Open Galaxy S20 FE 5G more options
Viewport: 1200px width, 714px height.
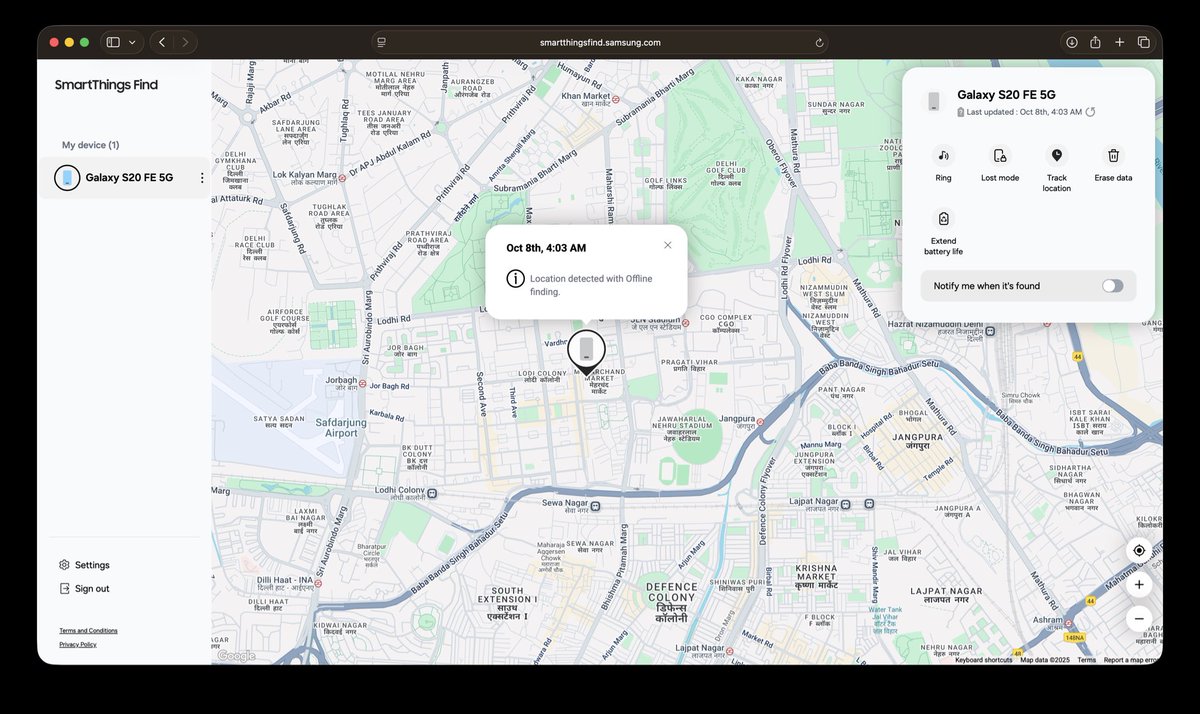coord(201,178)
